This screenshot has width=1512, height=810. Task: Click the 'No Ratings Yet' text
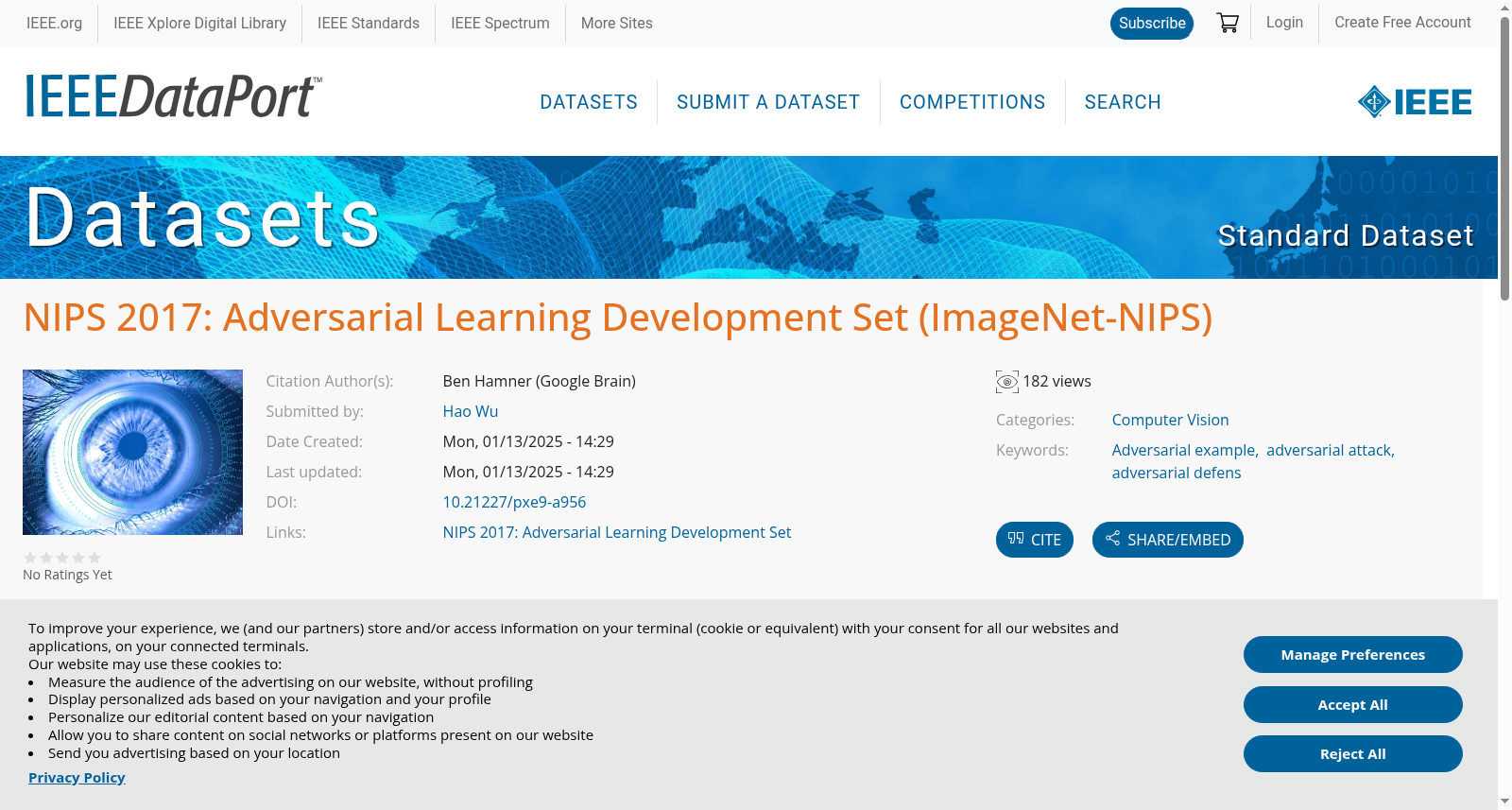click(x=67, y=575)
